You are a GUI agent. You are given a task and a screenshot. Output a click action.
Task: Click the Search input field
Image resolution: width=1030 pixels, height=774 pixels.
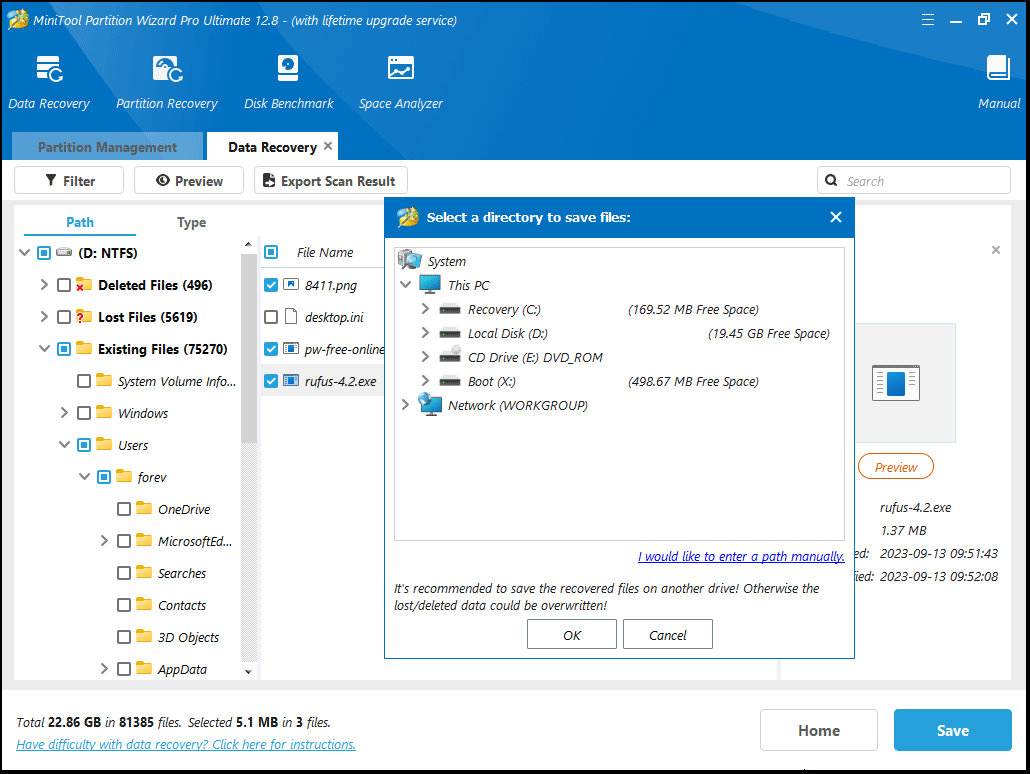coord(914,180)
